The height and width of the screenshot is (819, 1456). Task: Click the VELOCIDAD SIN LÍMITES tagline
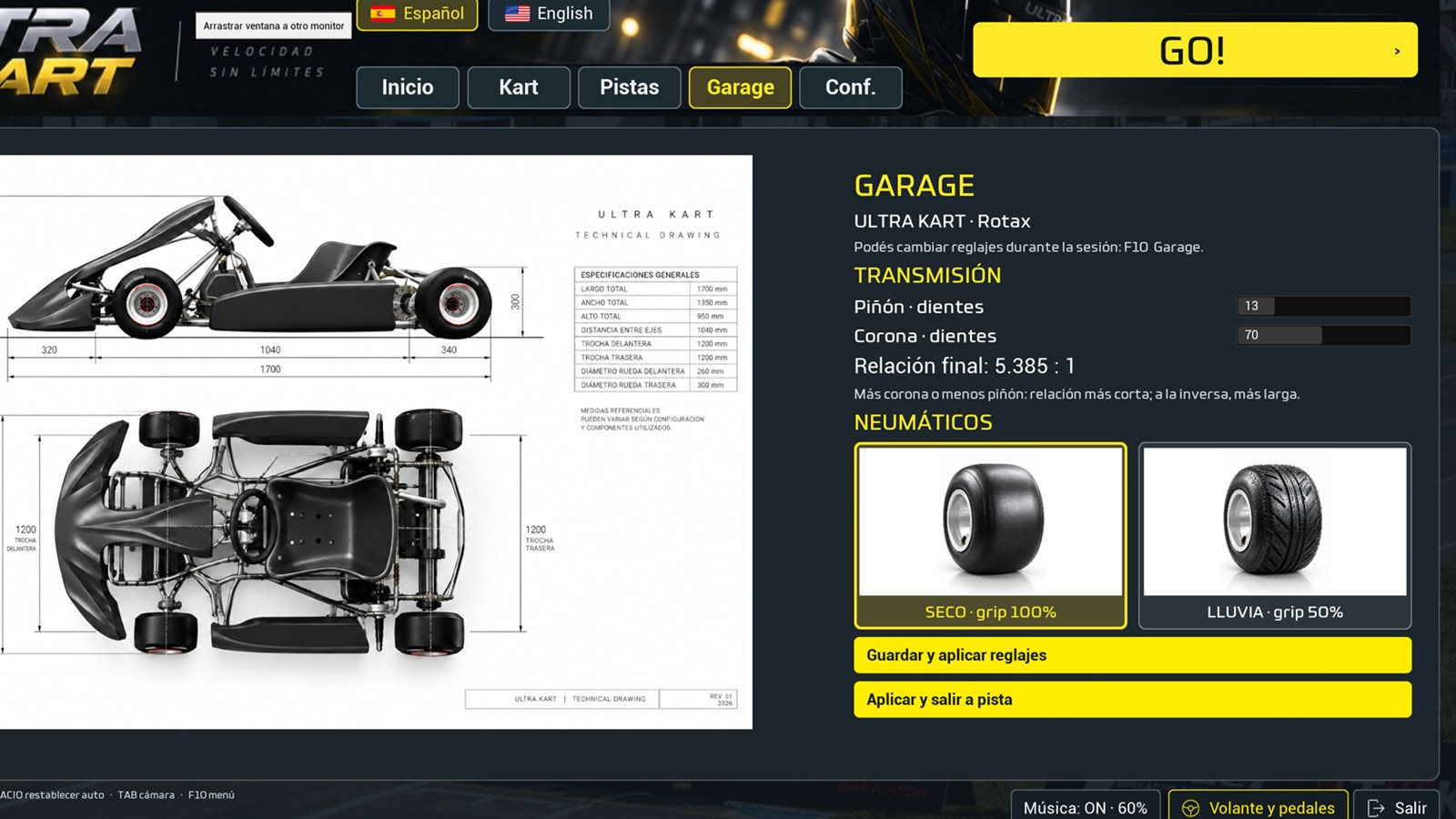267,62
